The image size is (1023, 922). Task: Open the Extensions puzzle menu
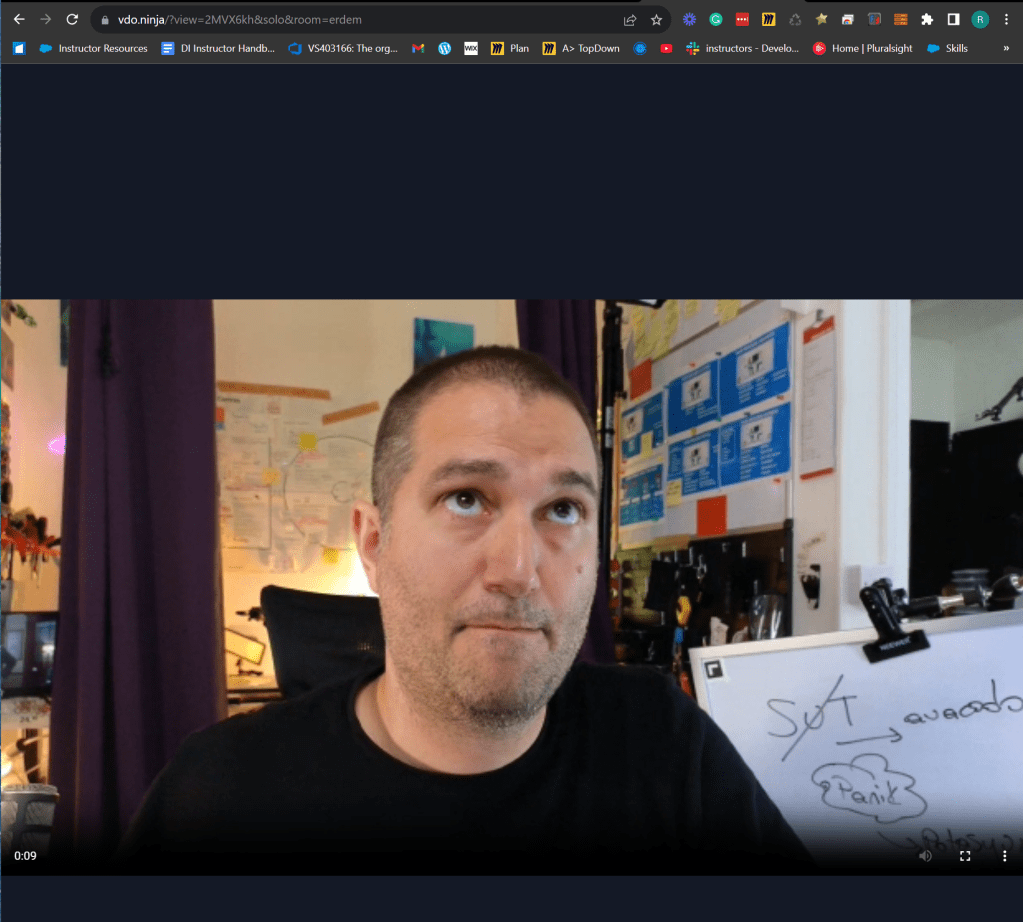pyautogui.click(x=927, y=20)
